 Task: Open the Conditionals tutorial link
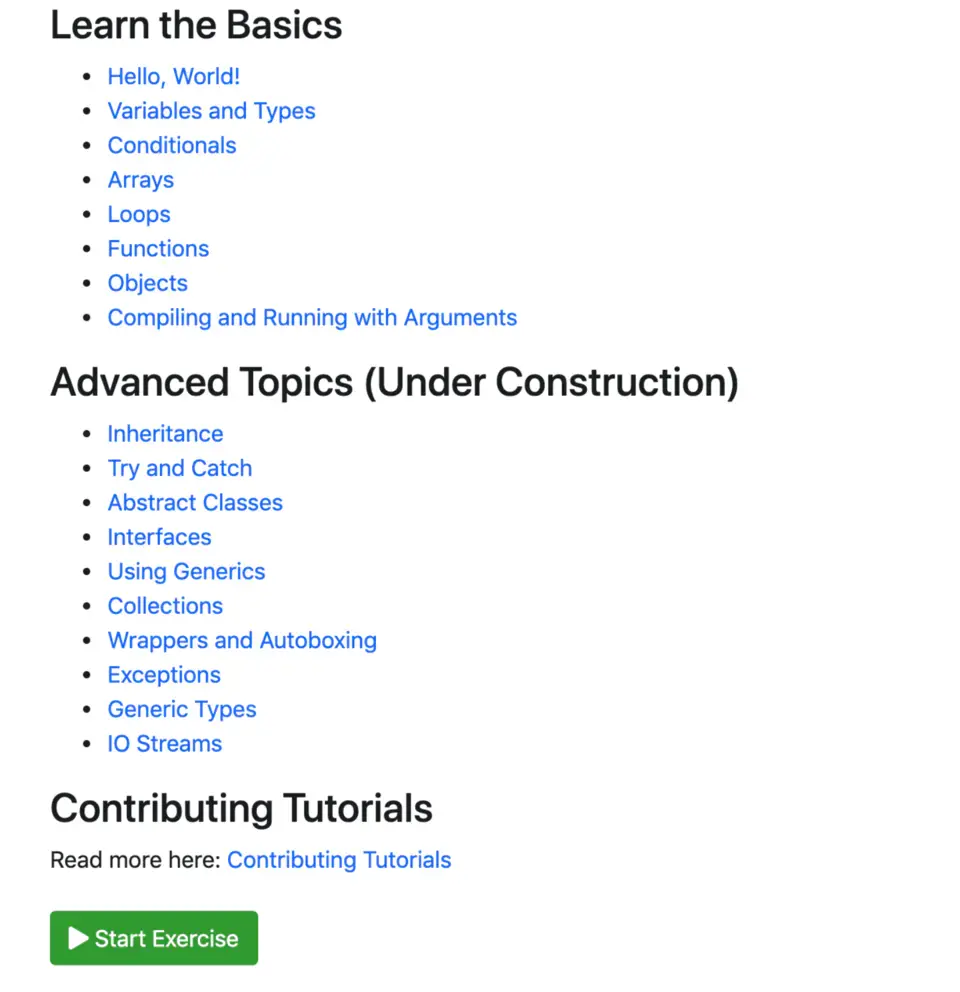click(171, 146)
